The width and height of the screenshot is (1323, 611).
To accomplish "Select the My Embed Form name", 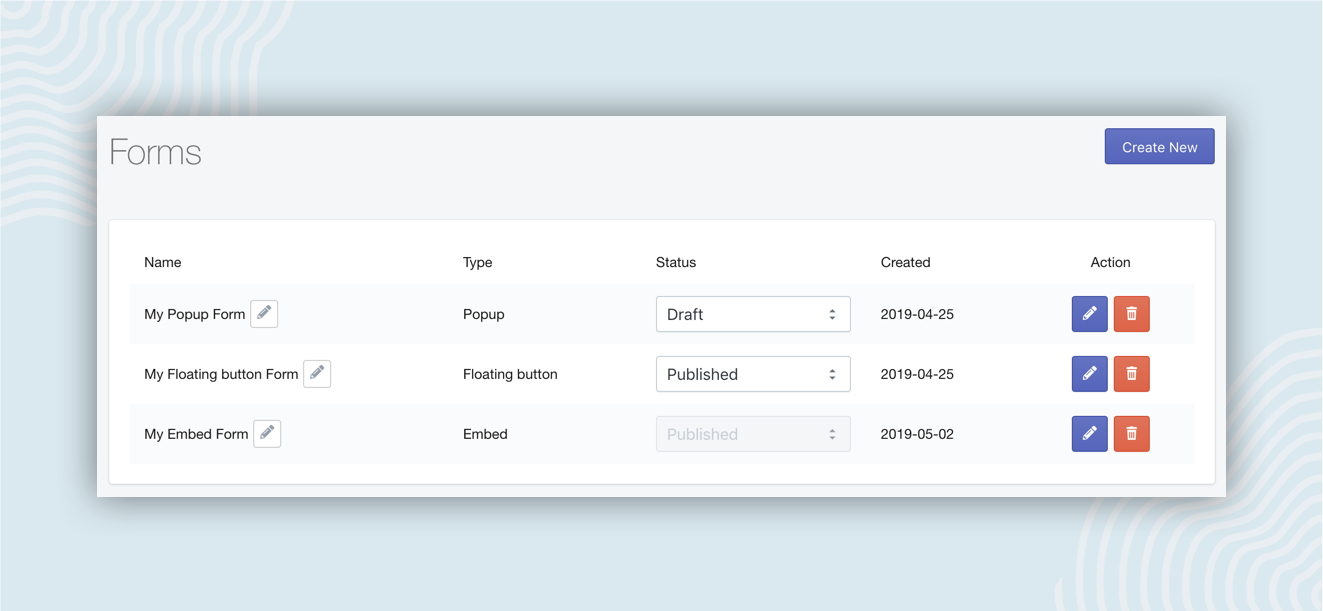I will [x=196, y=434].
